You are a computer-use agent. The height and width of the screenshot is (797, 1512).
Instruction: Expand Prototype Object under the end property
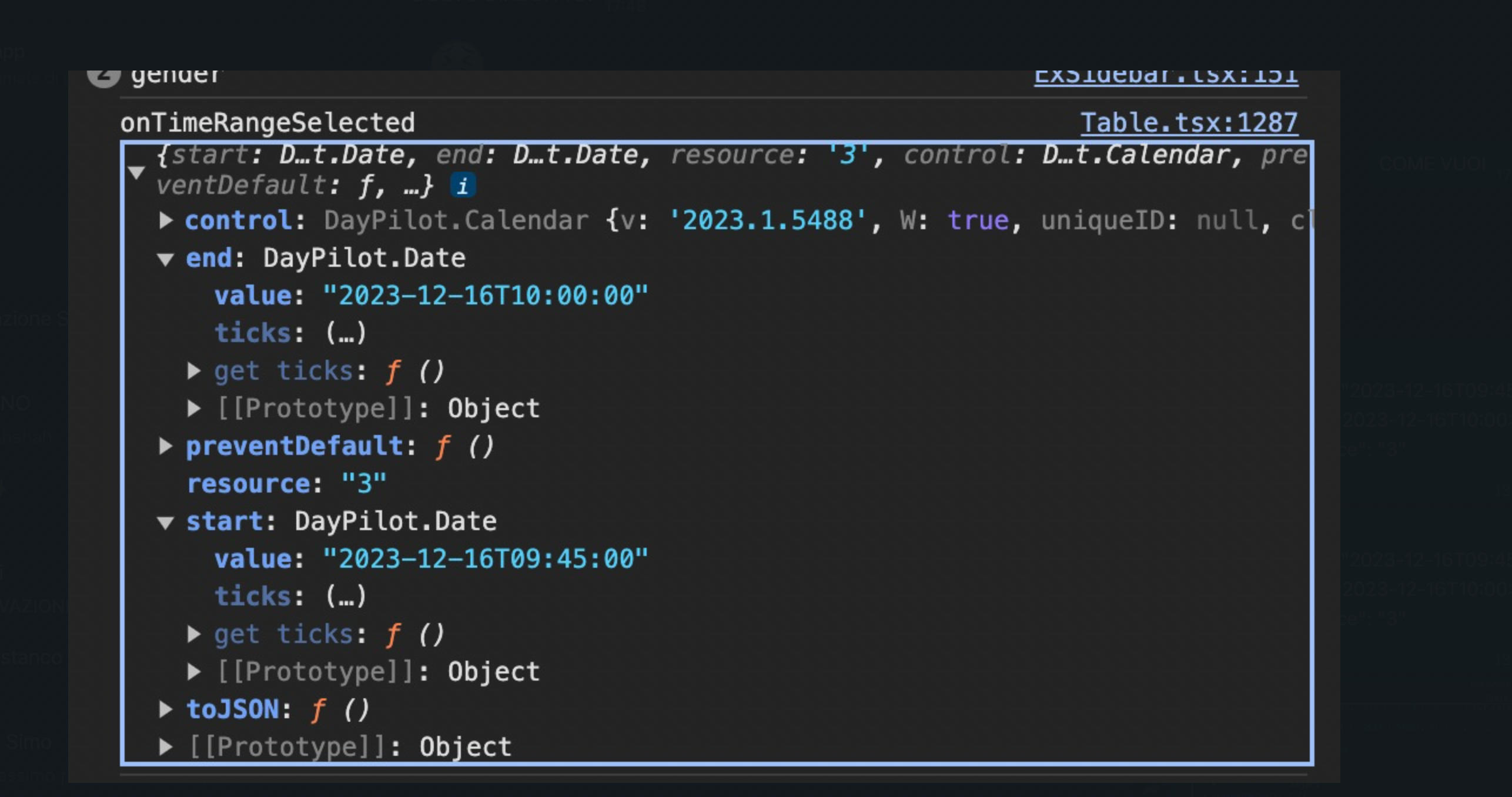[194, 408]
